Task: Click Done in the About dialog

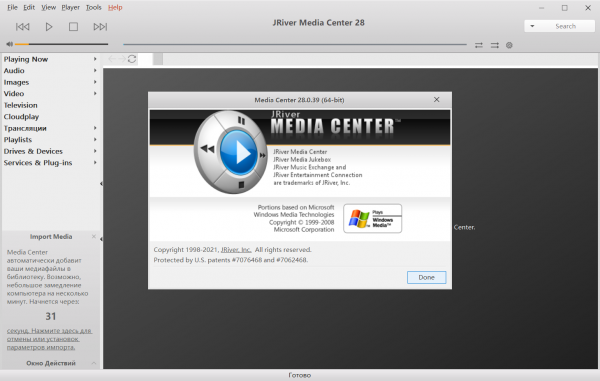Action: (426, 277)
